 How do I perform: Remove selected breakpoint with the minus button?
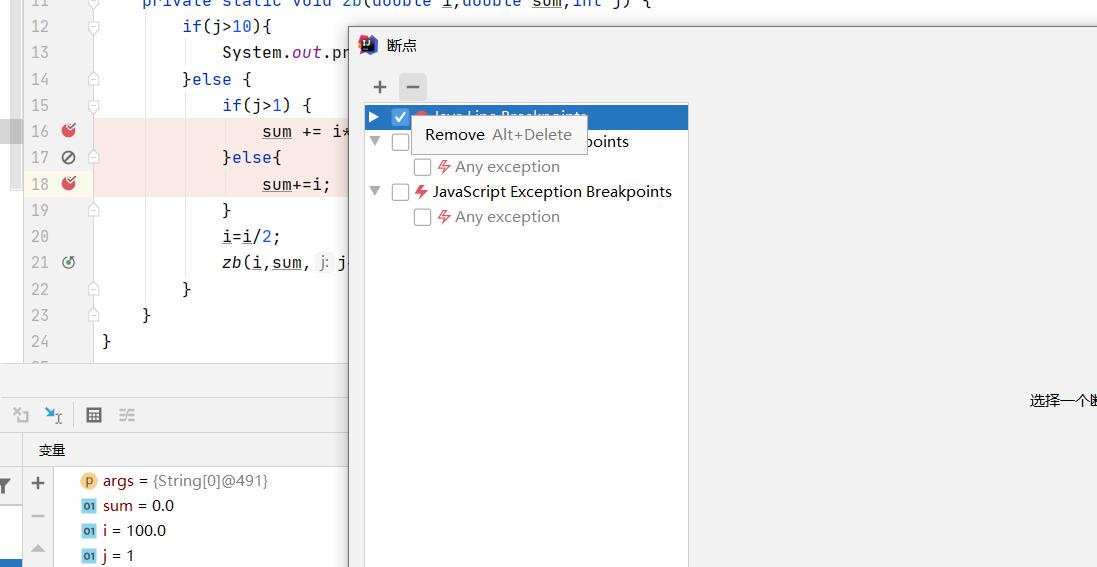413,87
